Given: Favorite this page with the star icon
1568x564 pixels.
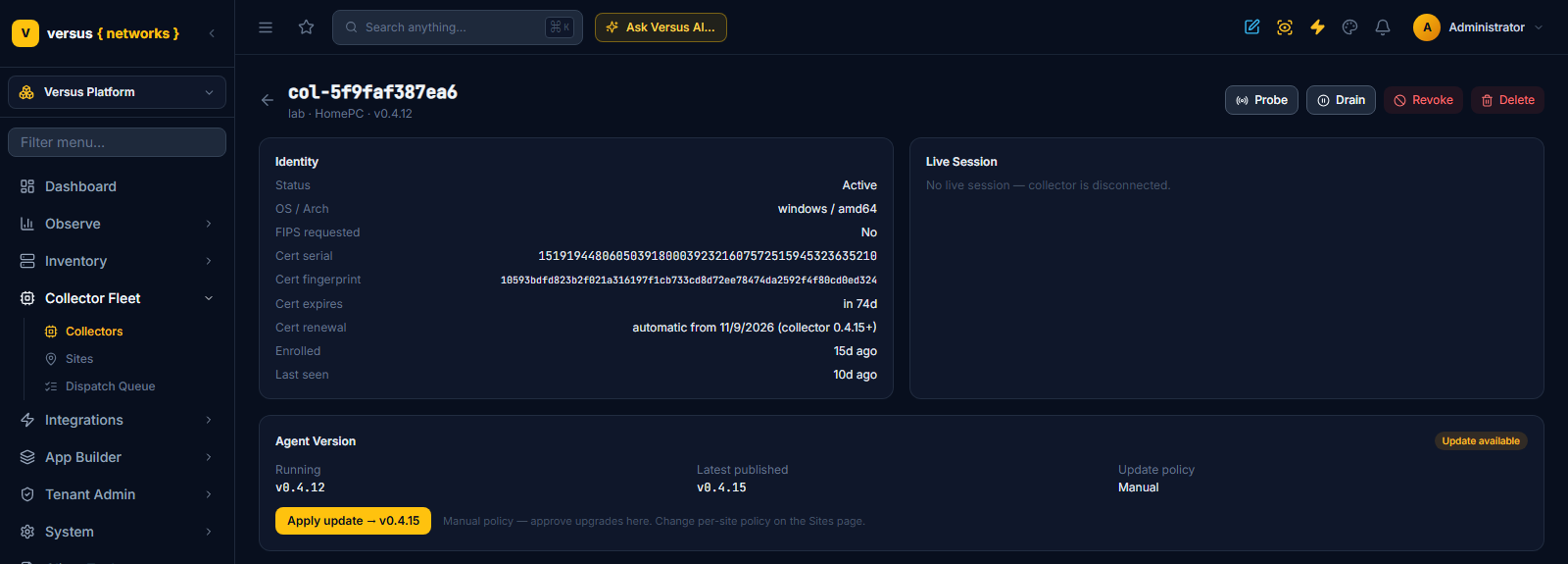Looking at the screenshot, I should [307, 27].
